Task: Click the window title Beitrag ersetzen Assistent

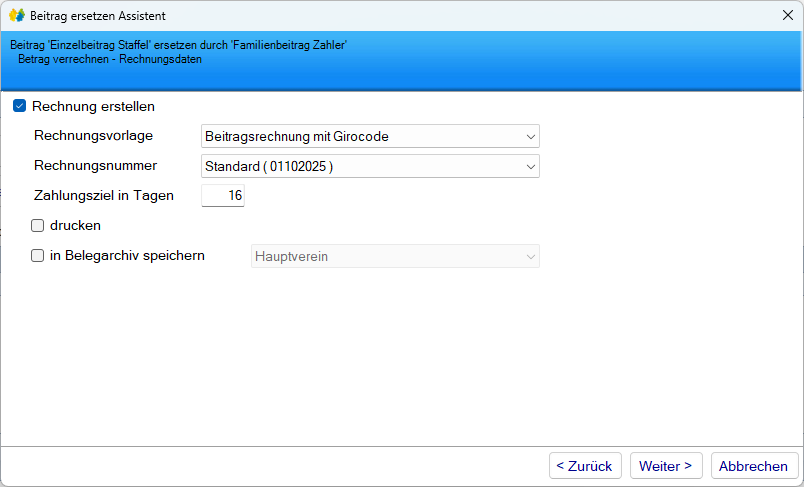Action: (x=98, y=16)
